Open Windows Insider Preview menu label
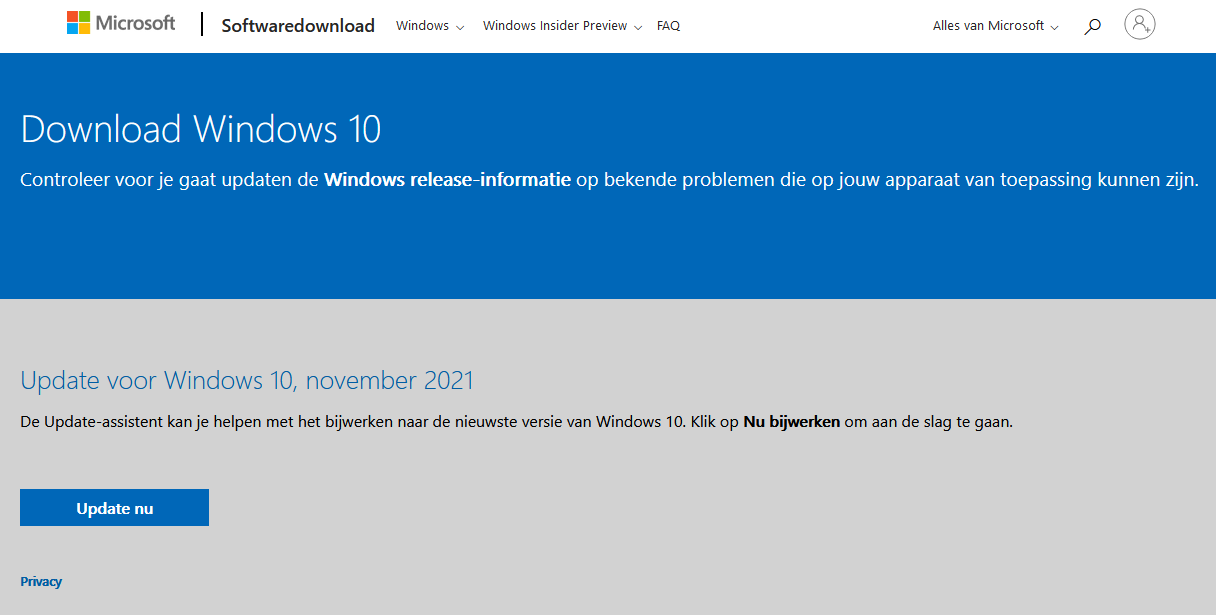The image size is (1216, 615). click(x=555, y=26)
